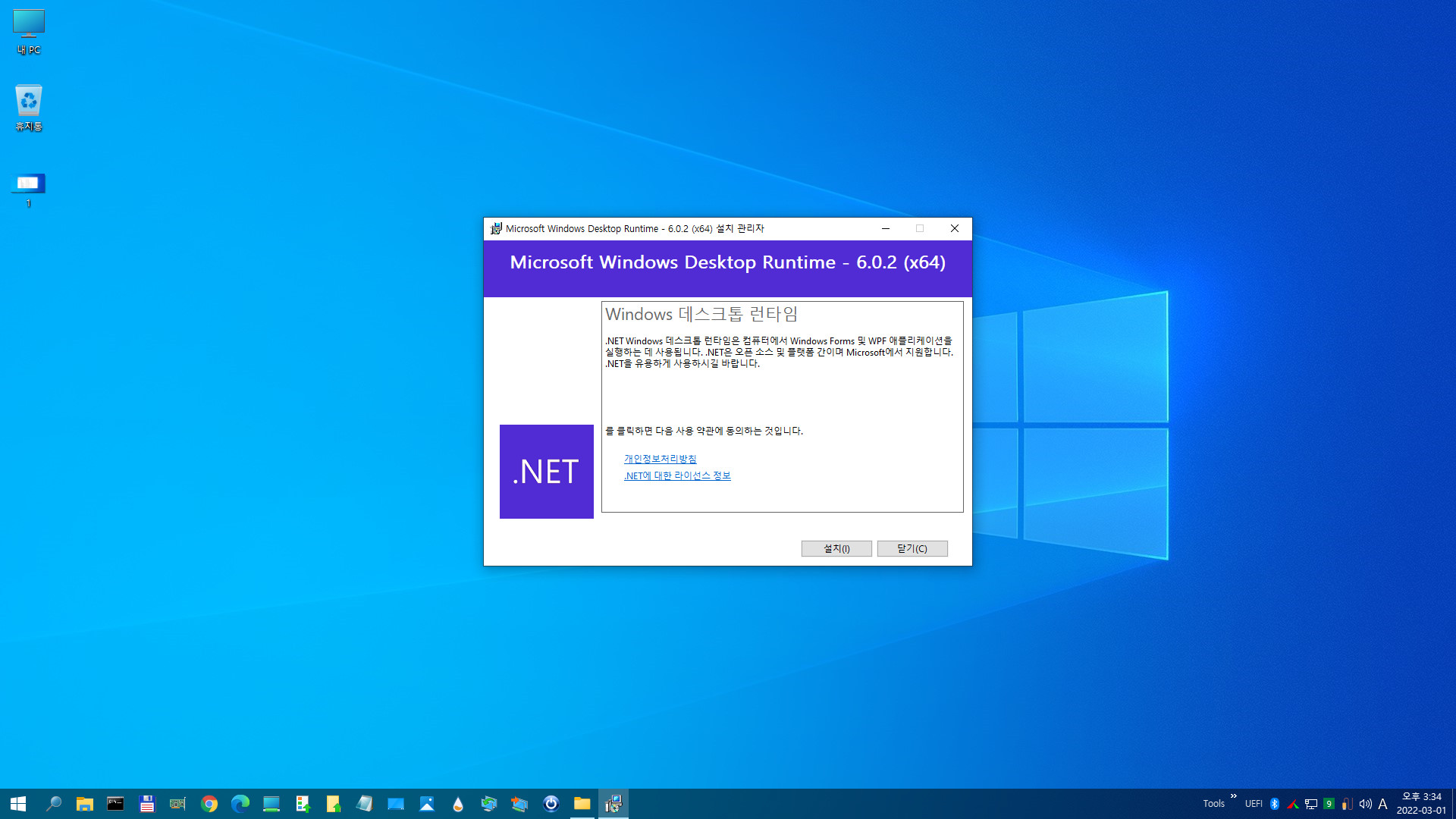Click the colored list with green arrow icon
The image size is (1456, 819).
(x=303, y=804)
